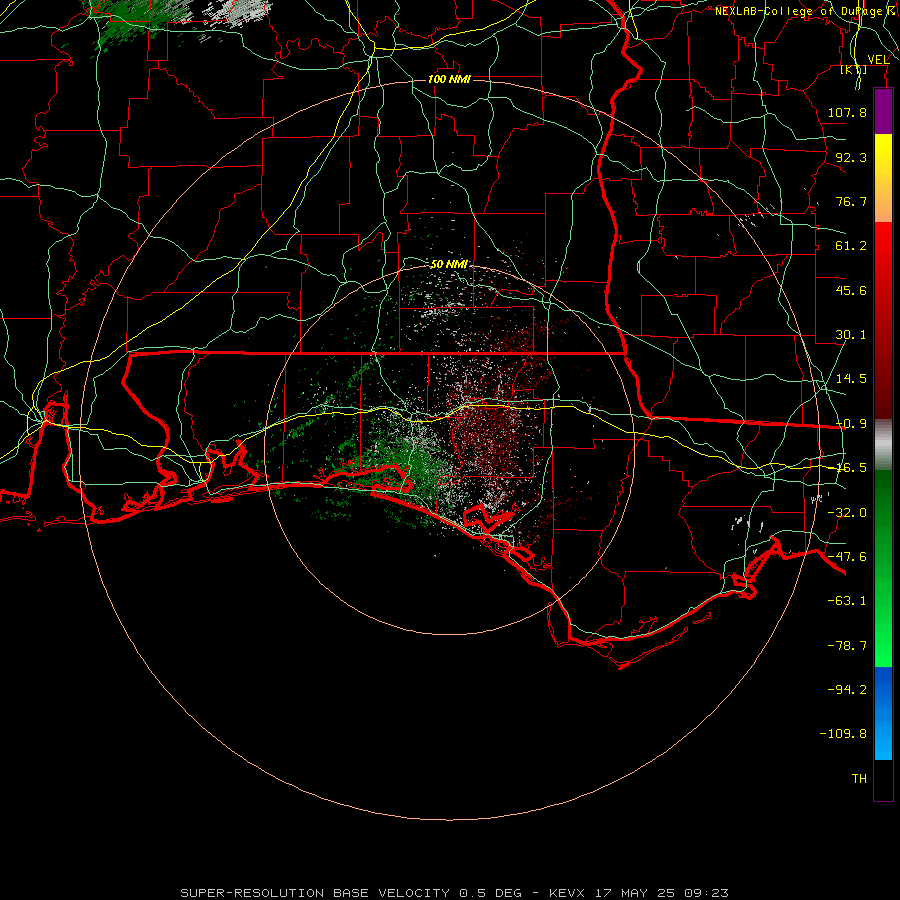Click the -0.9 legend value
This screenshot has width=900, height=900.
[851, 424]
